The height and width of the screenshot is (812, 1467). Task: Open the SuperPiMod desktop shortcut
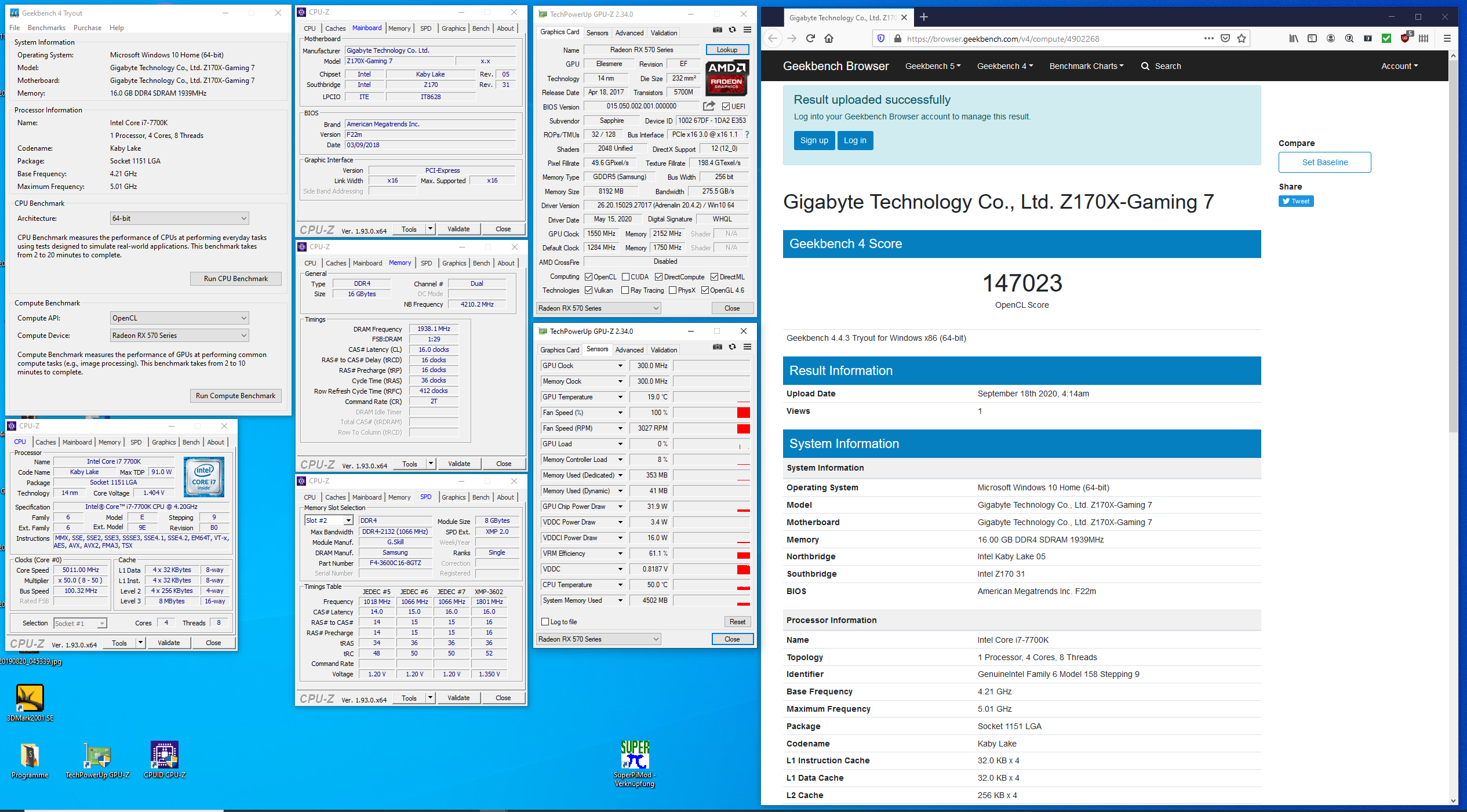pos(635,764)
